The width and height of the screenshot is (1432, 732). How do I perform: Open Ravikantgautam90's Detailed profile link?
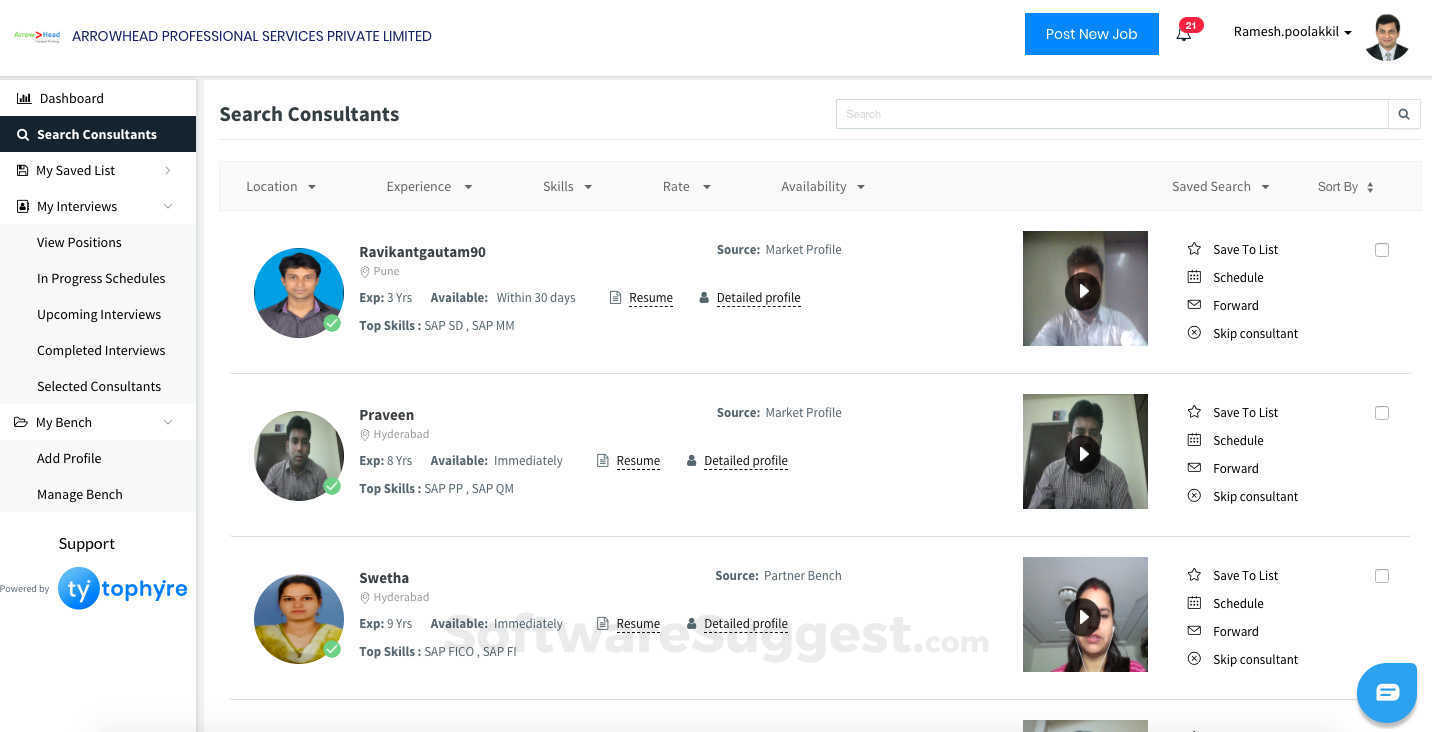759,298
